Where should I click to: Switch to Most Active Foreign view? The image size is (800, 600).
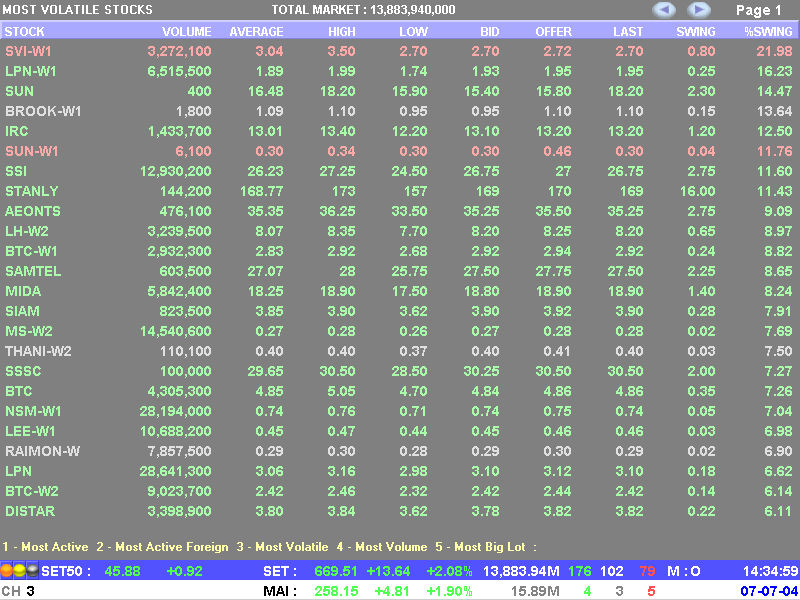tap(162, 547)
